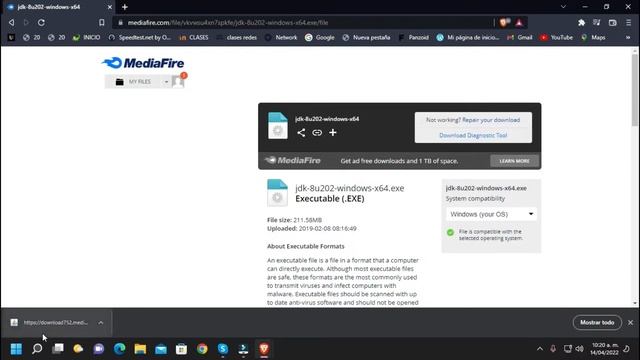
Task: Open the Windows Start menu
Action: 16,349
